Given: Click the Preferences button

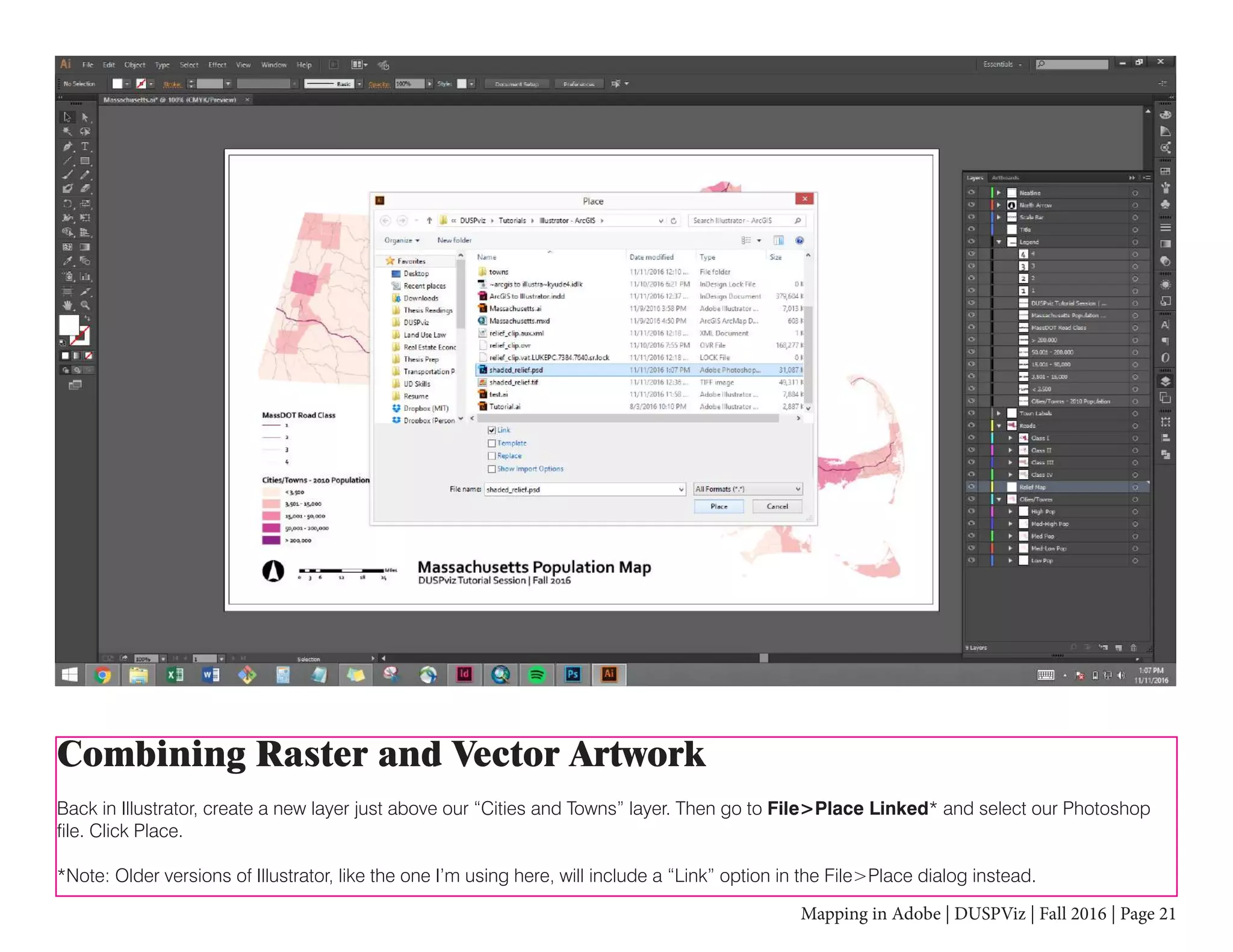Looking at the screenshot, I should (579, 84).
